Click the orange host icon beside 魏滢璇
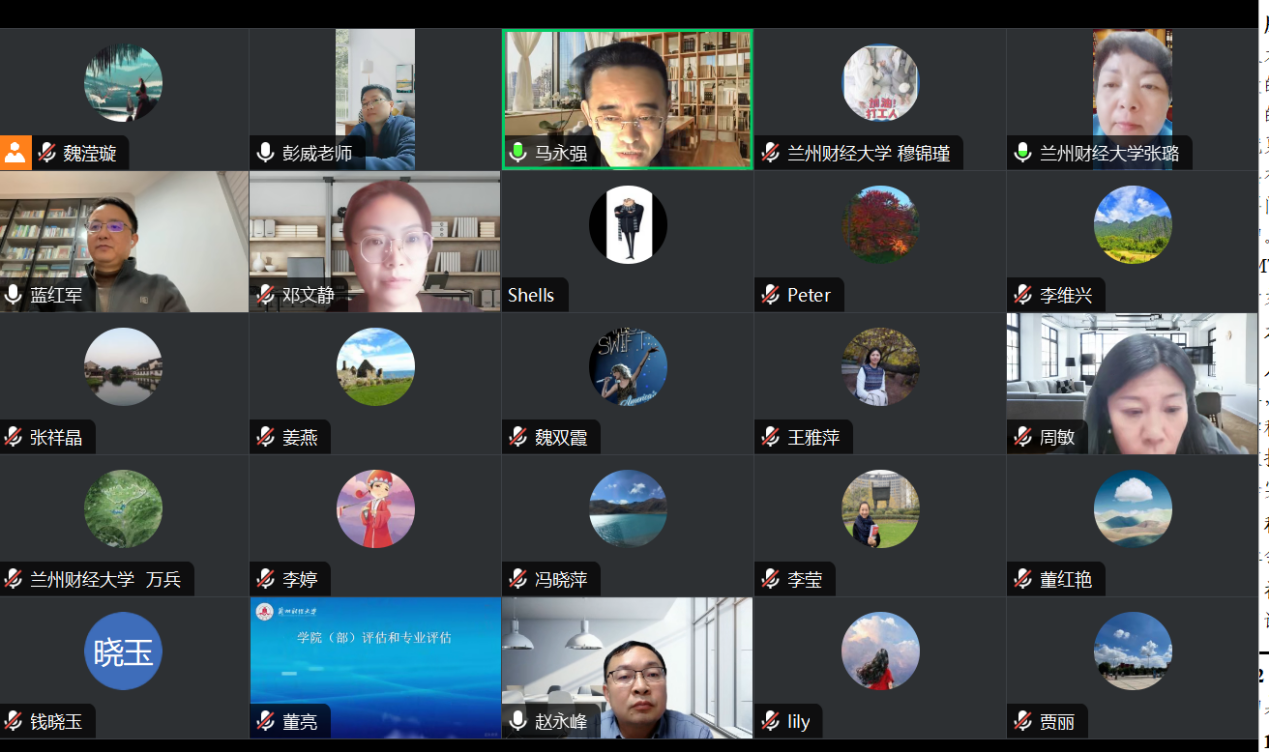 pyautogui.click(x=15, y=153)
